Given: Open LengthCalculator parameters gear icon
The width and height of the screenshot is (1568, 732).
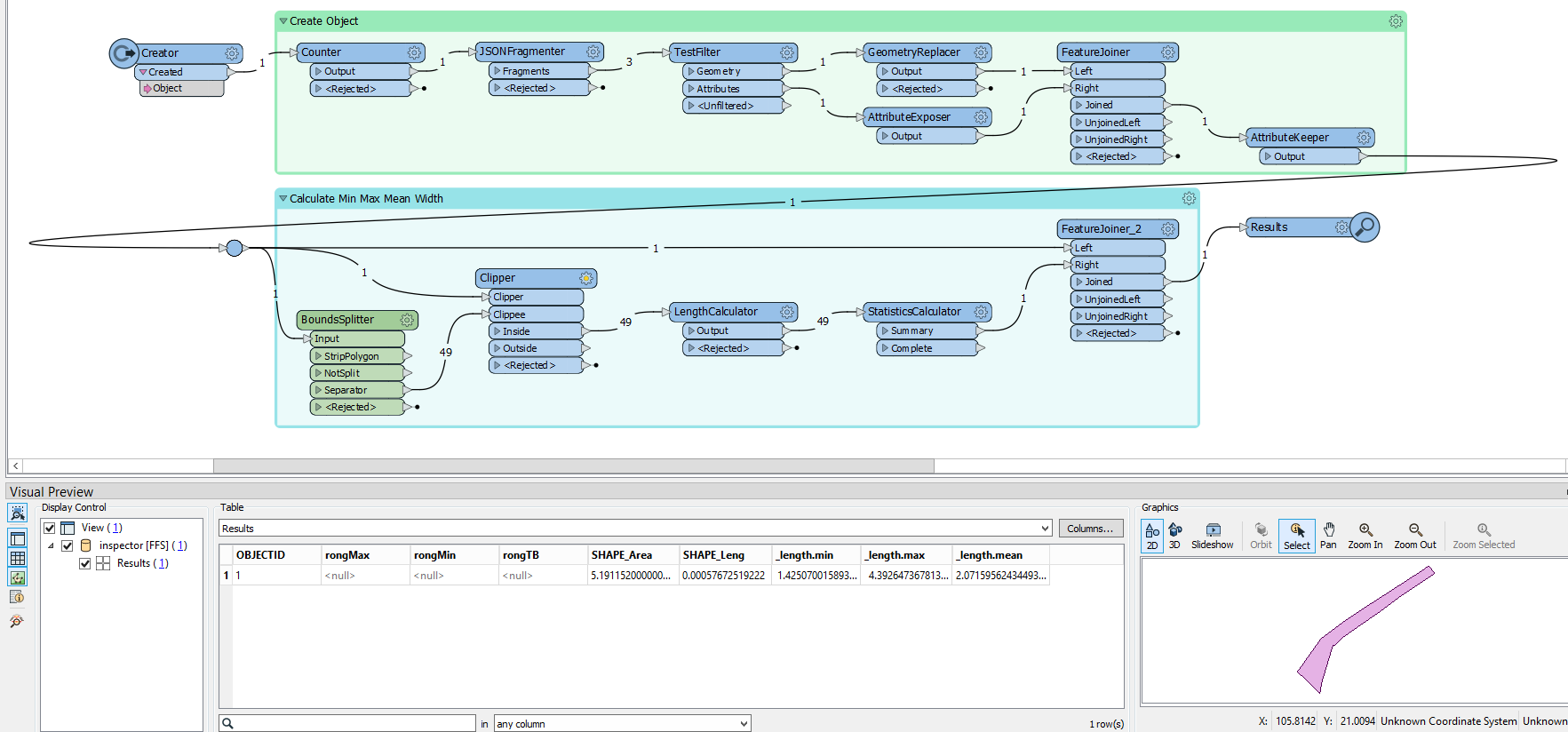Looking at the screenshot, I should point(787,312).
